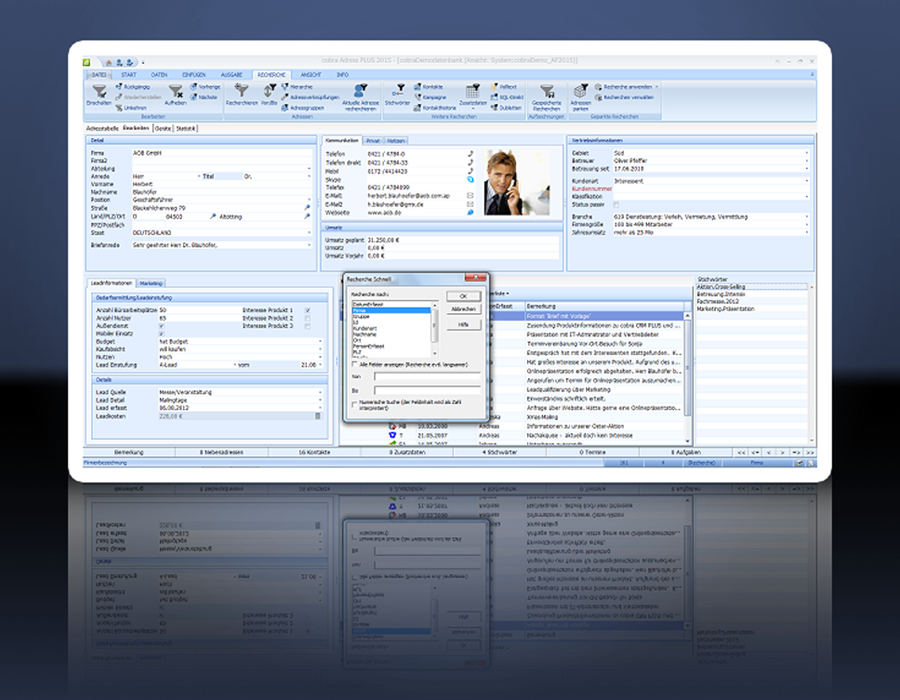Open the Lead Quelle dropdown

click(320, 392)
